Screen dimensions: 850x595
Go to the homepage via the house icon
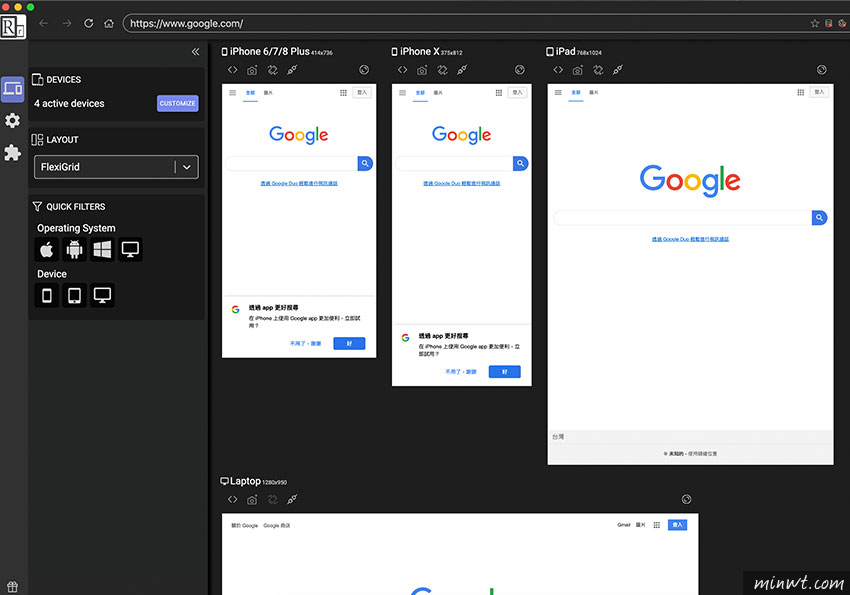coord(109,23)
